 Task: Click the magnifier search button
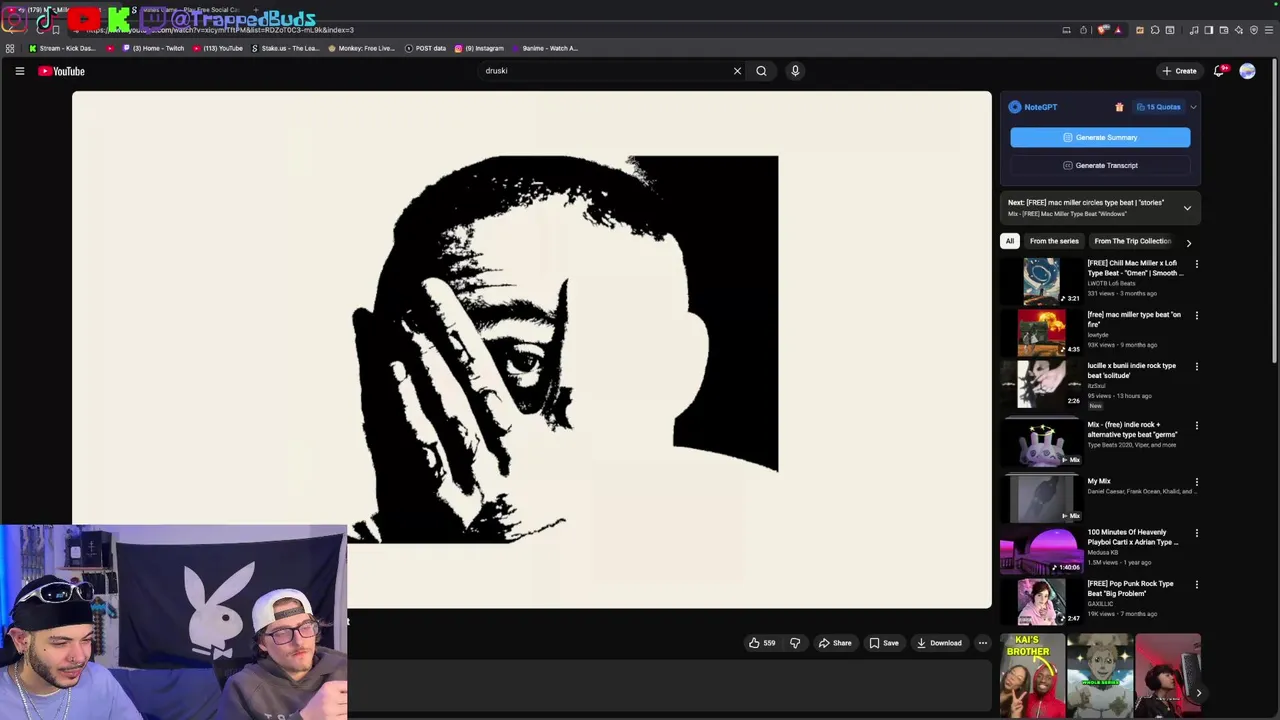click(x=761, y=71)
